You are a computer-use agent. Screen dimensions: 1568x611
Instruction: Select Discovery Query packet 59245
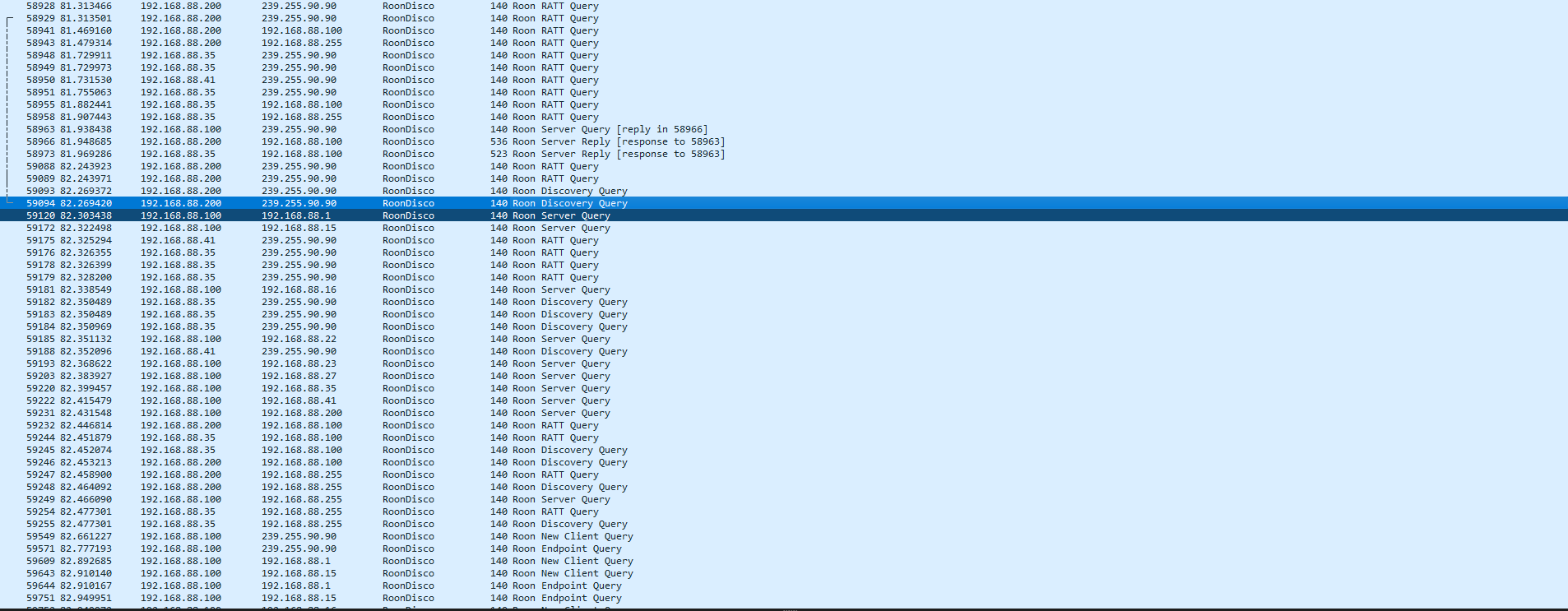pos(784,450)
